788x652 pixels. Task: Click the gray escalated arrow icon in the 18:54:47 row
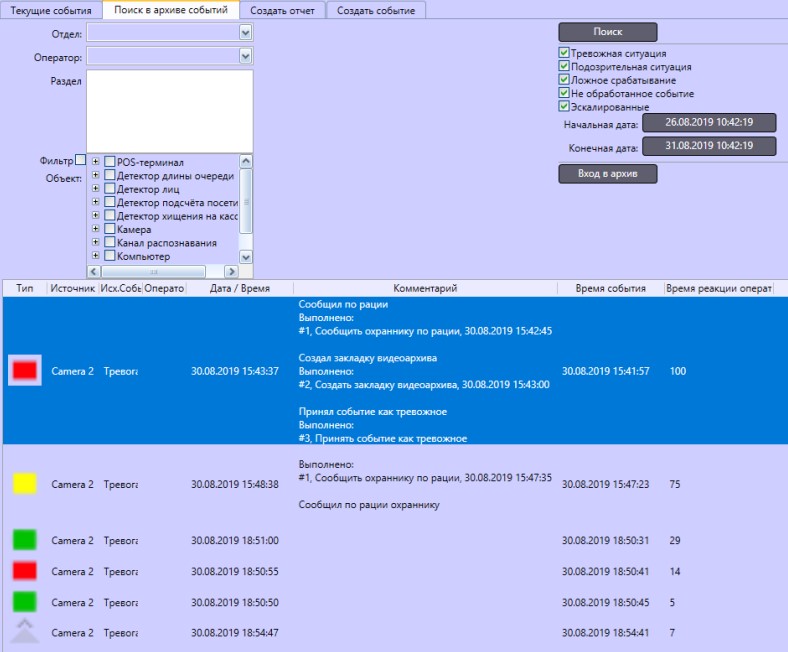[x=25, y=631]
